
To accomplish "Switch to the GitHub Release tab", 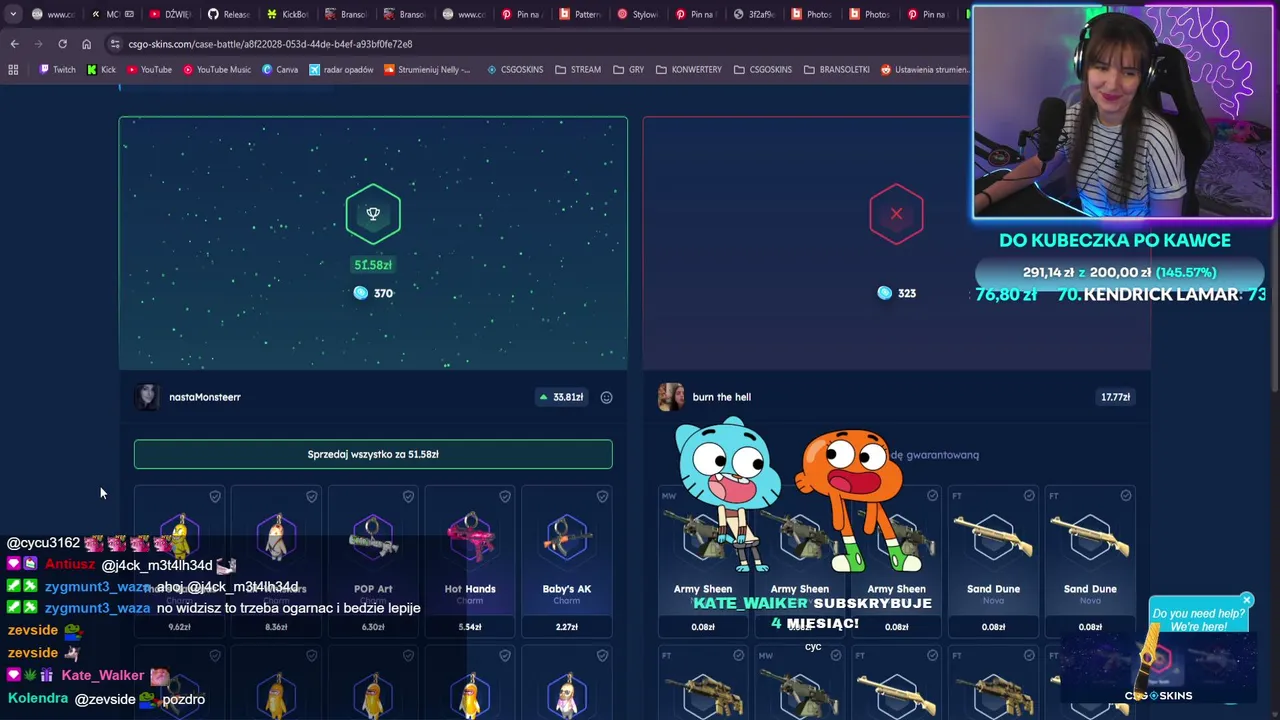I will click(x=228, y=14).
